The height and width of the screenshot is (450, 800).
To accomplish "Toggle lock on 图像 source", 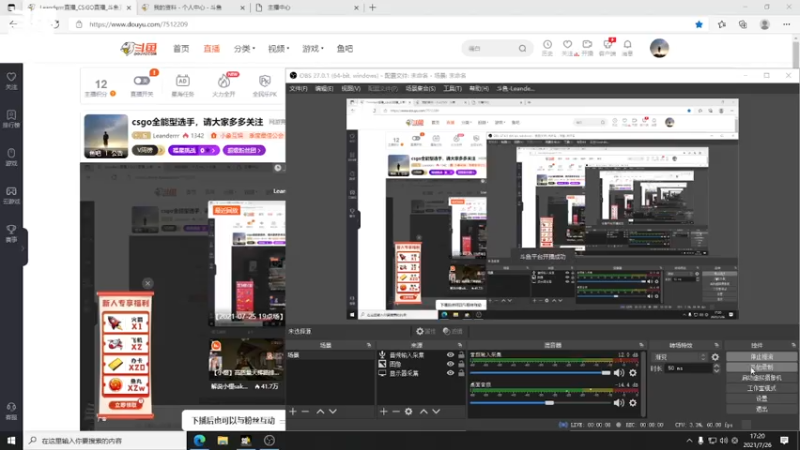I will (x=461, y=364).
